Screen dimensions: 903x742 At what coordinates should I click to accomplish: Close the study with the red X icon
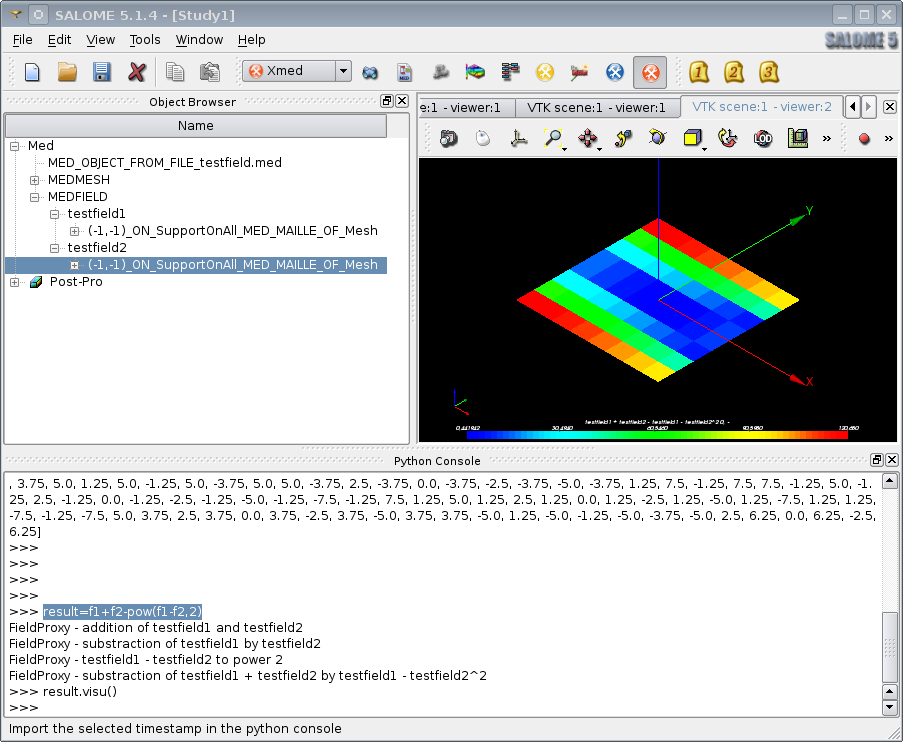point(136,72)
